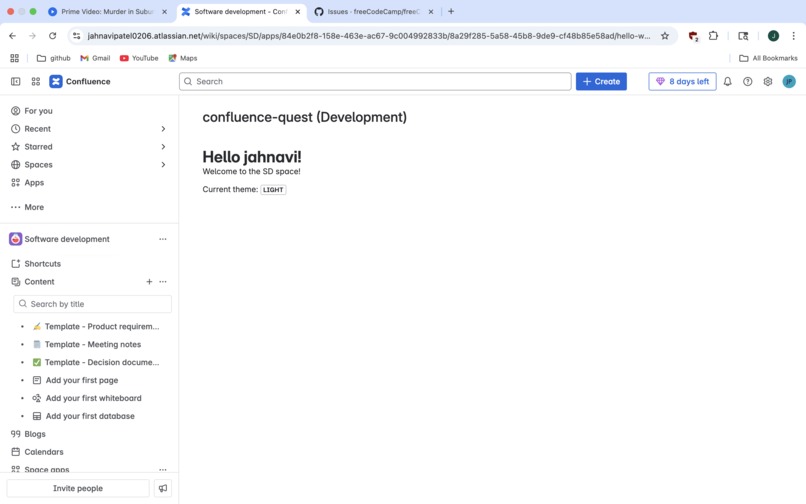Open Template - Product requirements page
The image size is (806, 504).
tap(96, 326)
